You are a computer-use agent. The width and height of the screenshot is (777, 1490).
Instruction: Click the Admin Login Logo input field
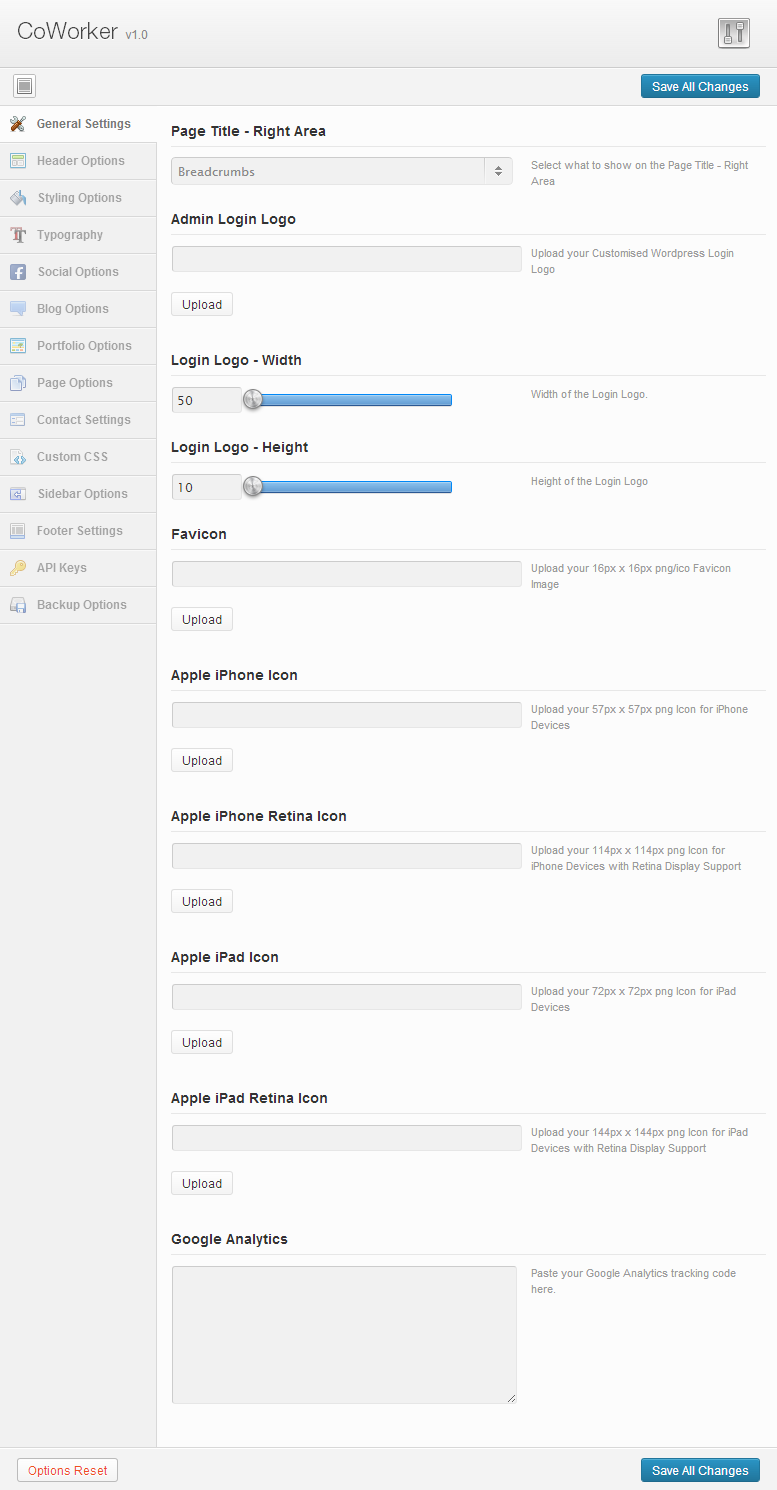point(347,259)
